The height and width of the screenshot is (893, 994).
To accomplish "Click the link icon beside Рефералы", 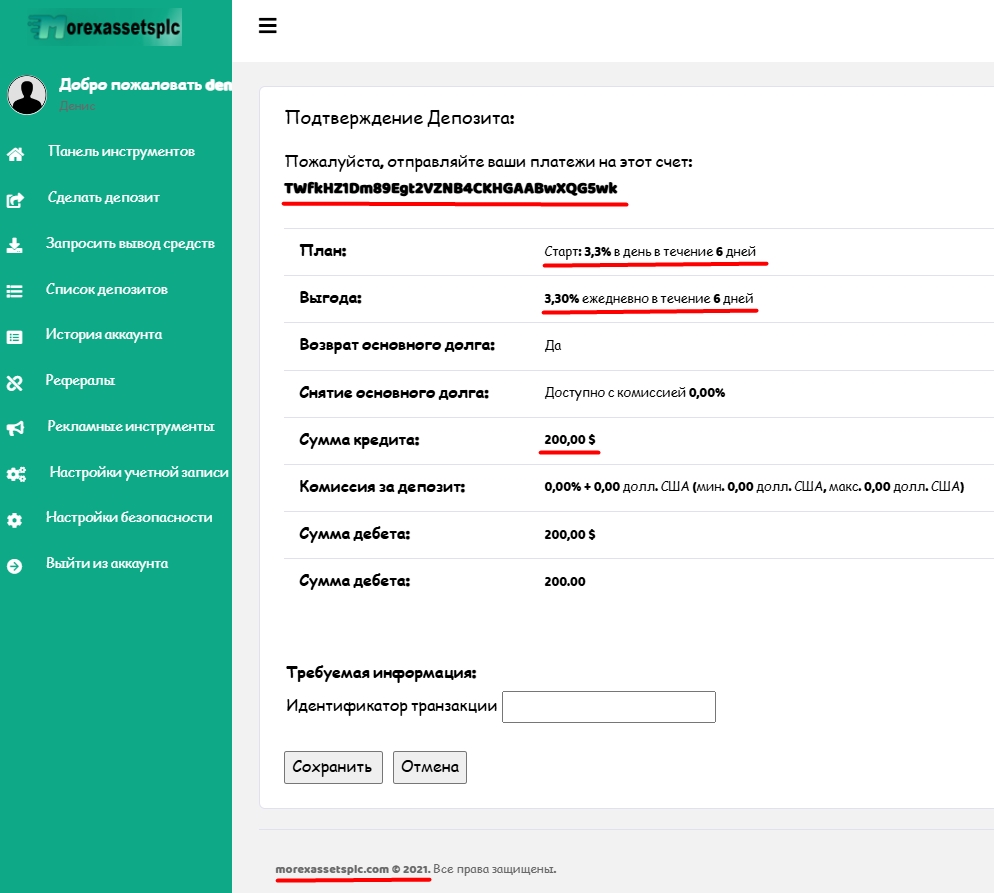I will [x=15, y=383].
